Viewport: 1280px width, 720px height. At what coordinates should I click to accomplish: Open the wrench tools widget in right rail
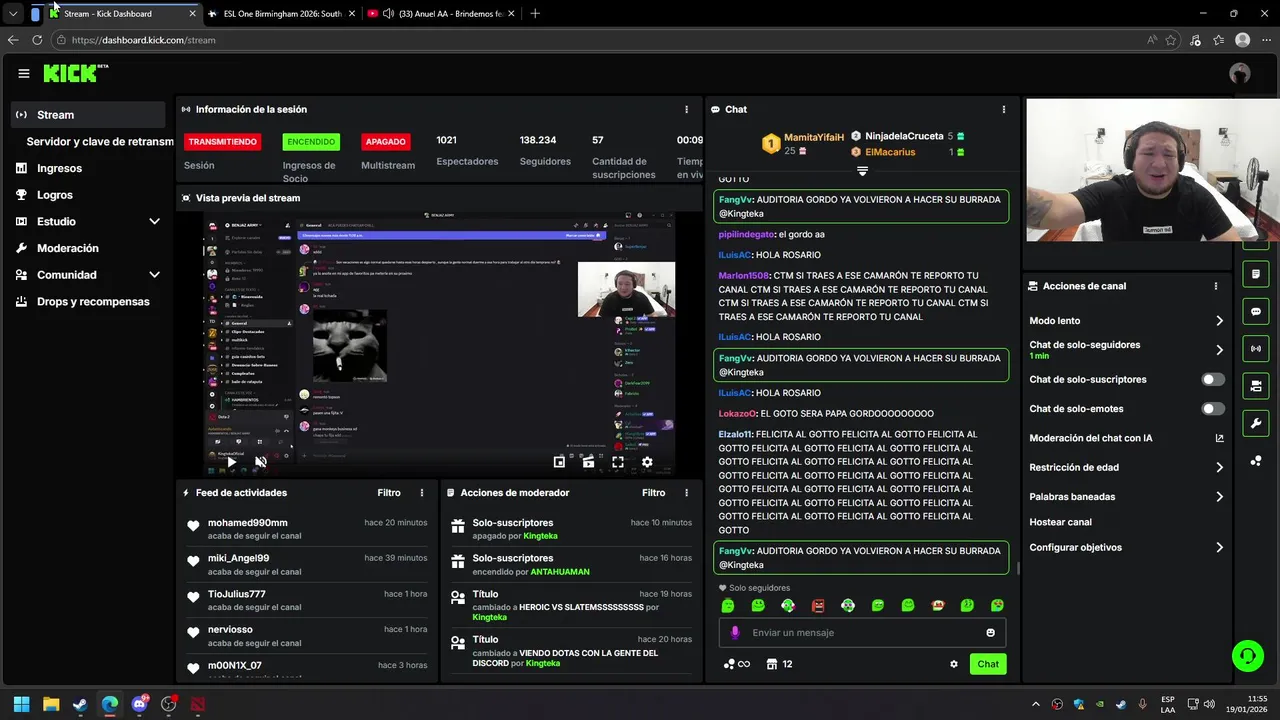pyautogui.click(x=1256, y=424)
